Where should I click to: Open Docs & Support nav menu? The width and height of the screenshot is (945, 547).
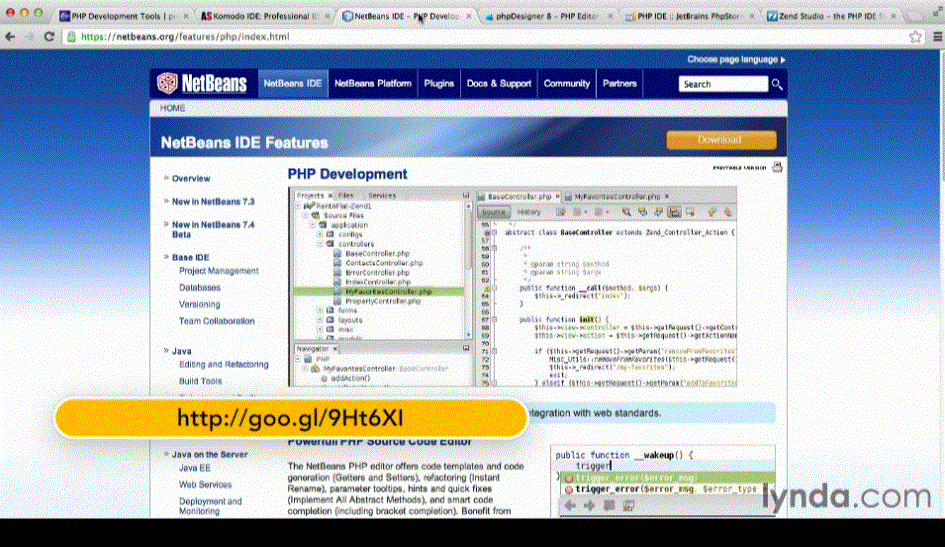tap(499, 84)
